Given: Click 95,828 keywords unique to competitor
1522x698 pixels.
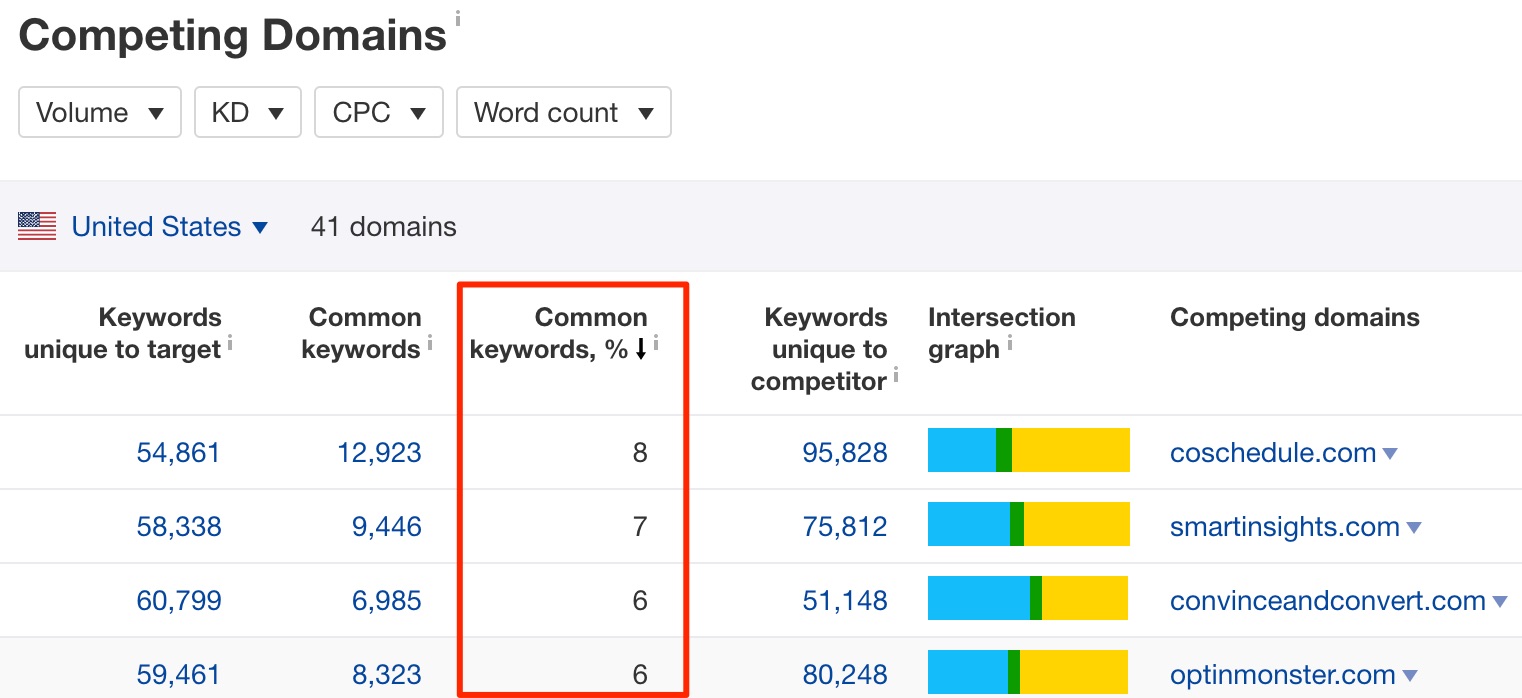Looking at the screenshot, I should [x=846, y=452].
